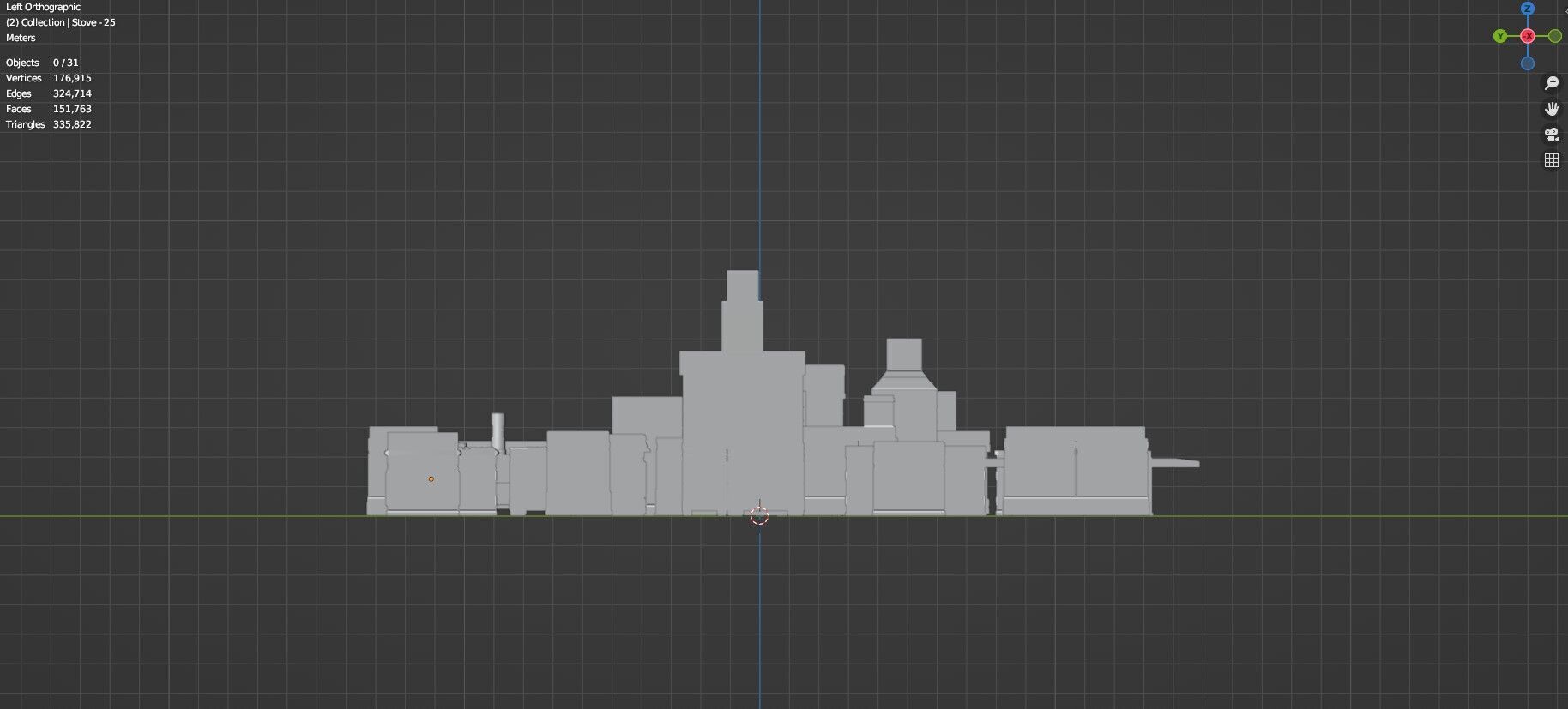This screenshot has height=709, width=1568.
Task: Click the blue Z axis gizmo handle
Action: click(1527, 9)
